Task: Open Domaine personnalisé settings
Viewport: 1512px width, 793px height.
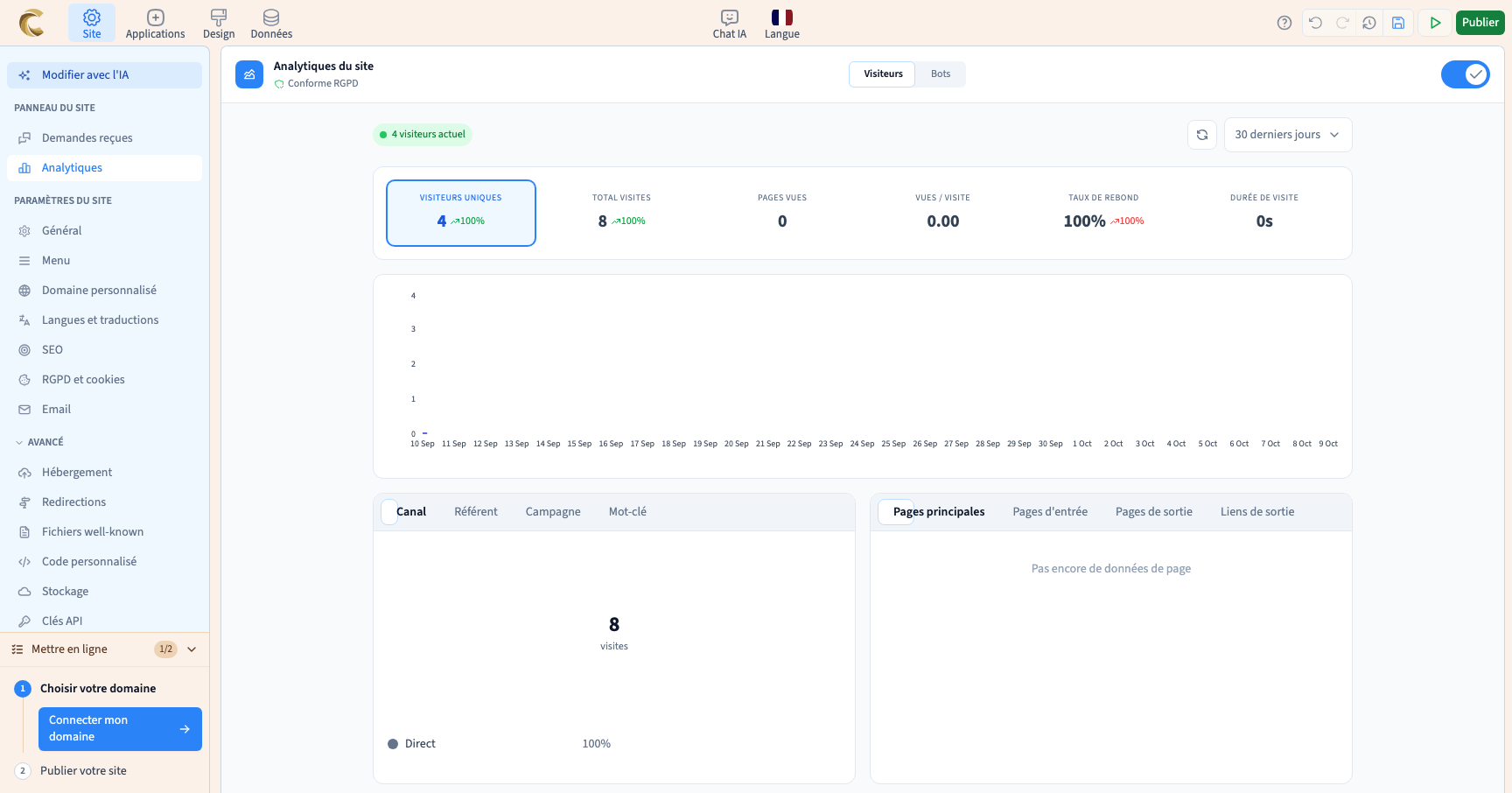Action: click(x=104, y=291)
